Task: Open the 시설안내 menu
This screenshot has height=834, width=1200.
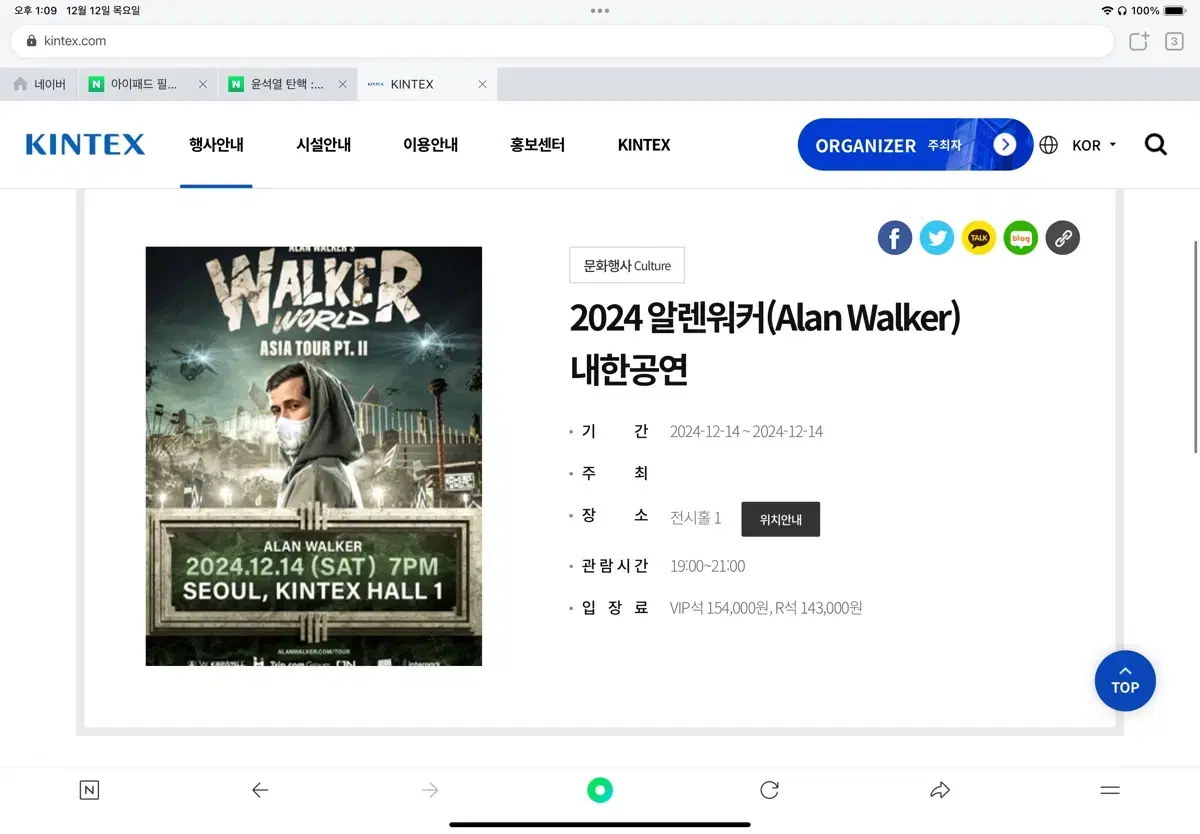Action: point(323,145)
